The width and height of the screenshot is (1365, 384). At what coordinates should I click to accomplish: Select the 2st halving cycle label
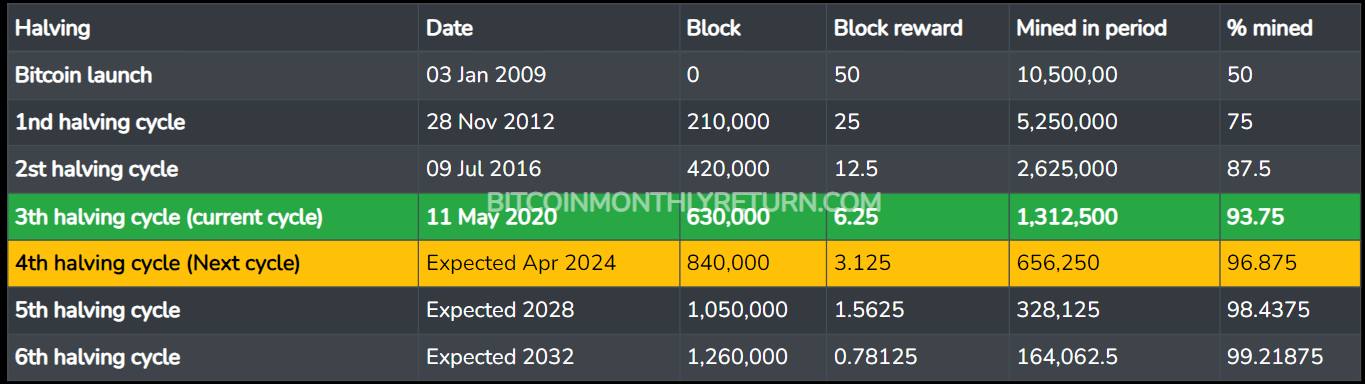[96, 169]
